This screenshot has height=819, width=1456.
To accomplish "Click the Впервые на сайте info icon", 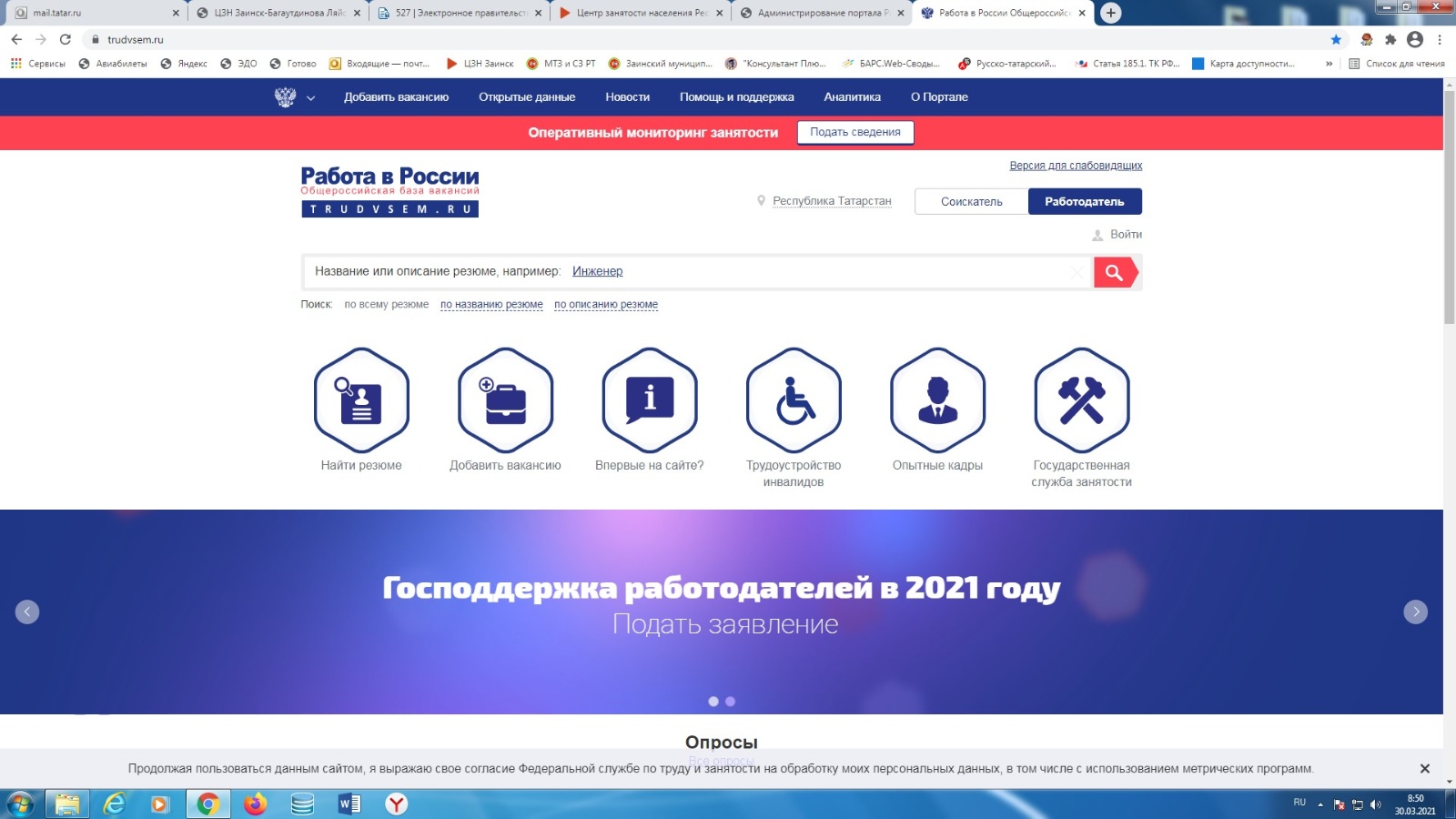I will [650, 400].
